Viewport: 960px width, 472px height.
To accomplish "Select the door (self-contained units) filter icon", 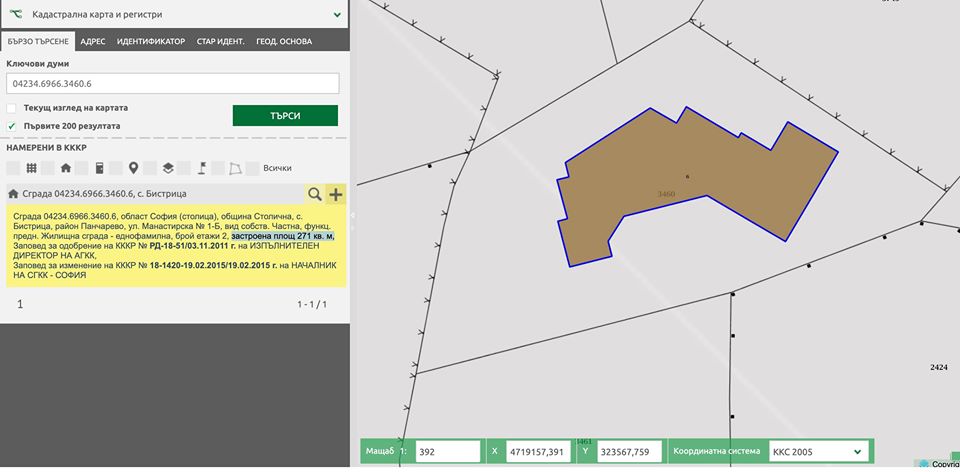I will coord(100,168).
